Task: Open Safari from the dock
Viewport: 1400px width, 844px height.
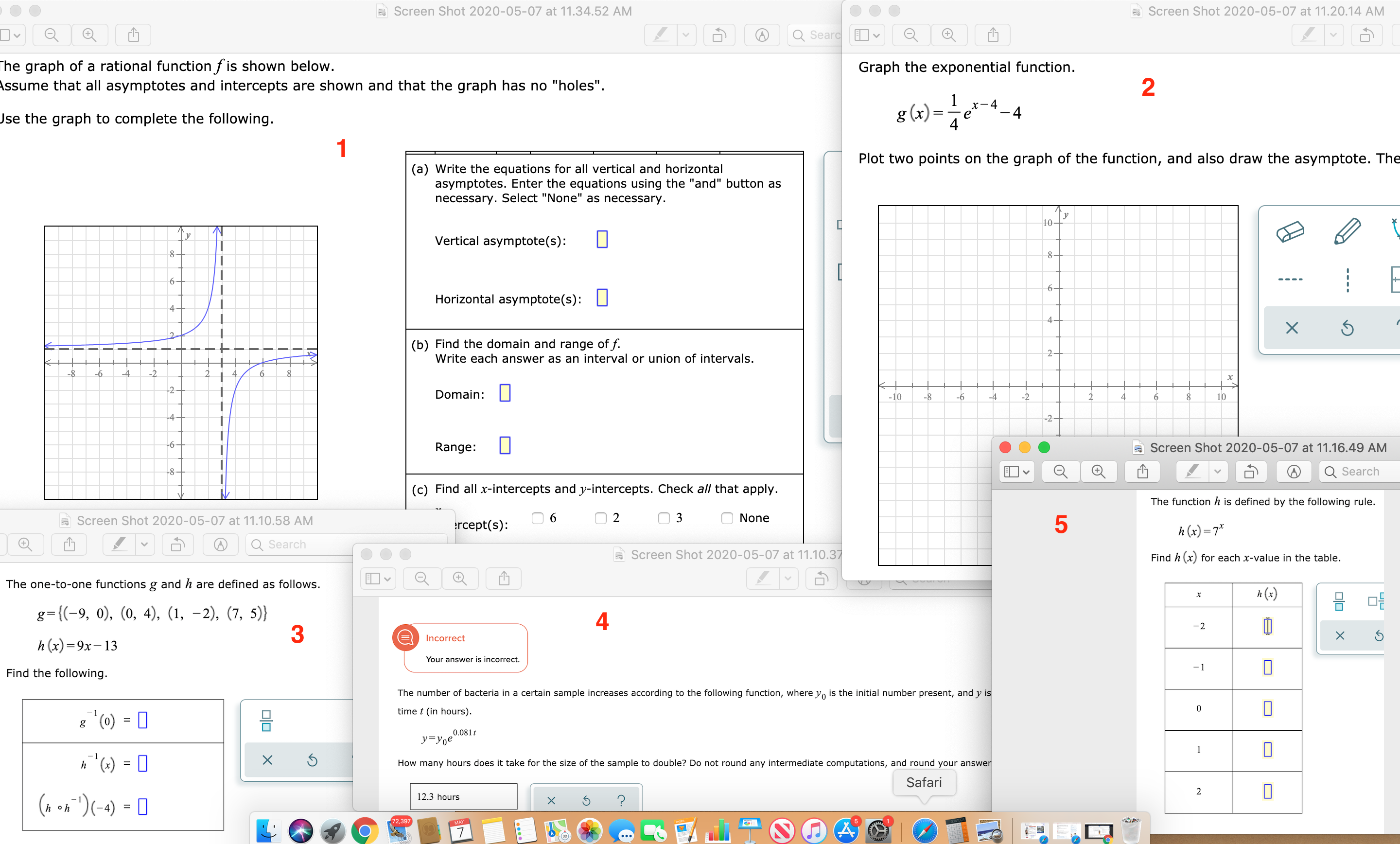Action: coord(925,831)
